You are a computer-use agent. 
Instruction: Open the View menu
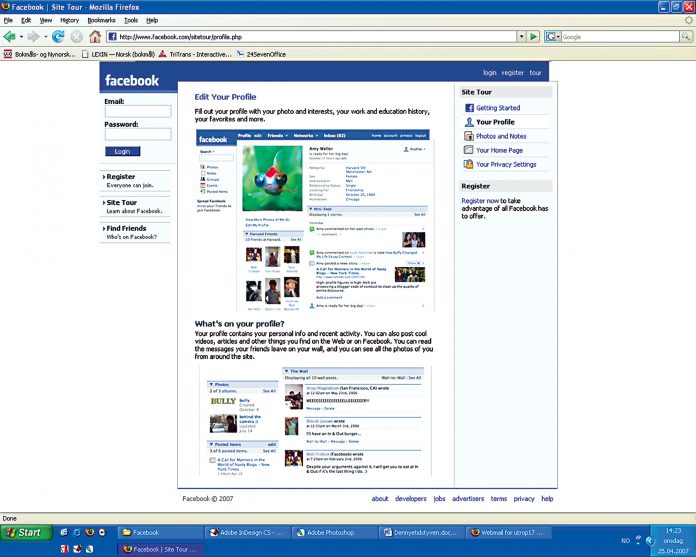pyautogui.click(x=45, y=20)
